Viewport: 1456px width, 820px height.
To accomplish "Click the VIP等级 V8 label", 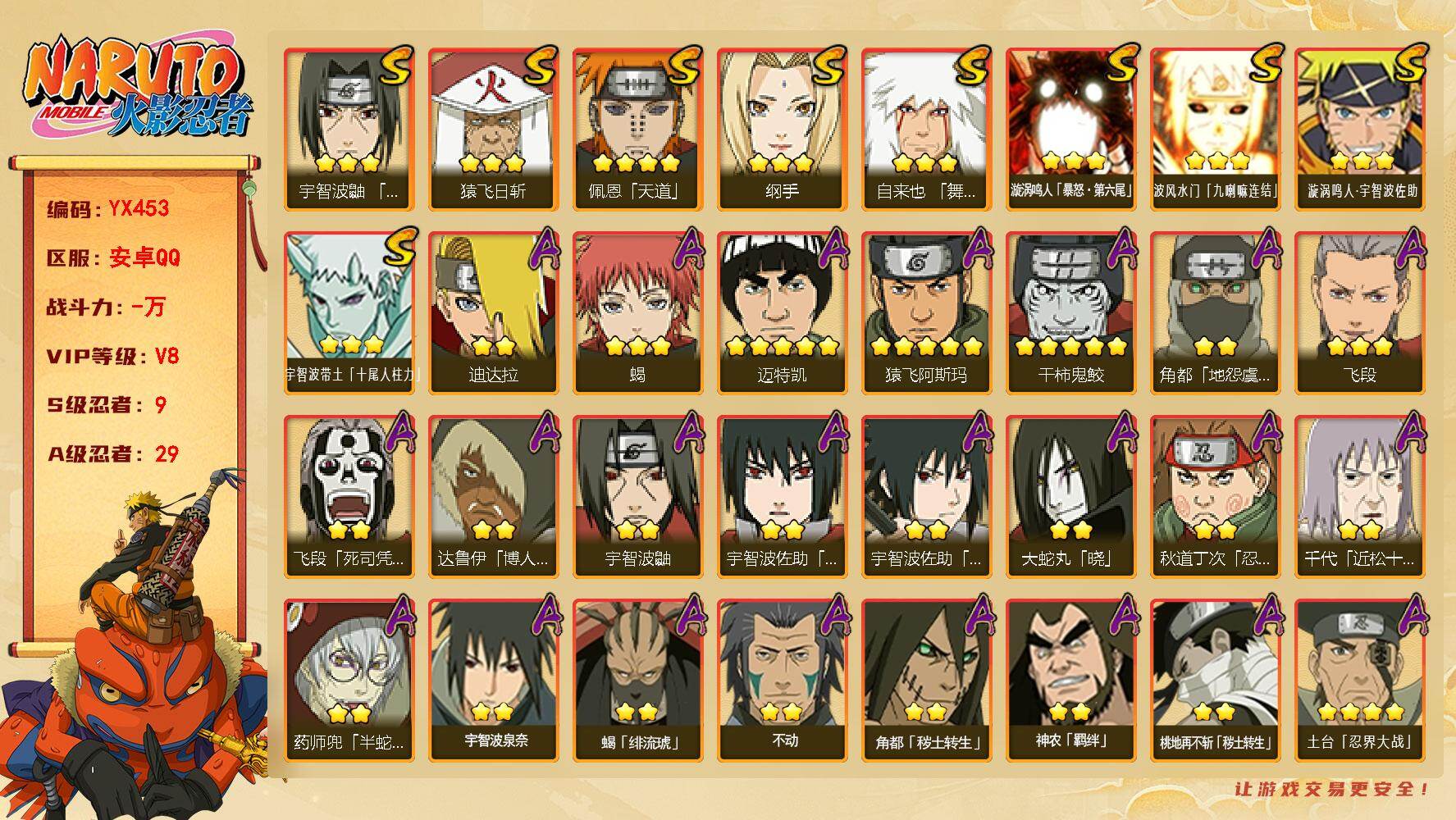I will [113, 356].
